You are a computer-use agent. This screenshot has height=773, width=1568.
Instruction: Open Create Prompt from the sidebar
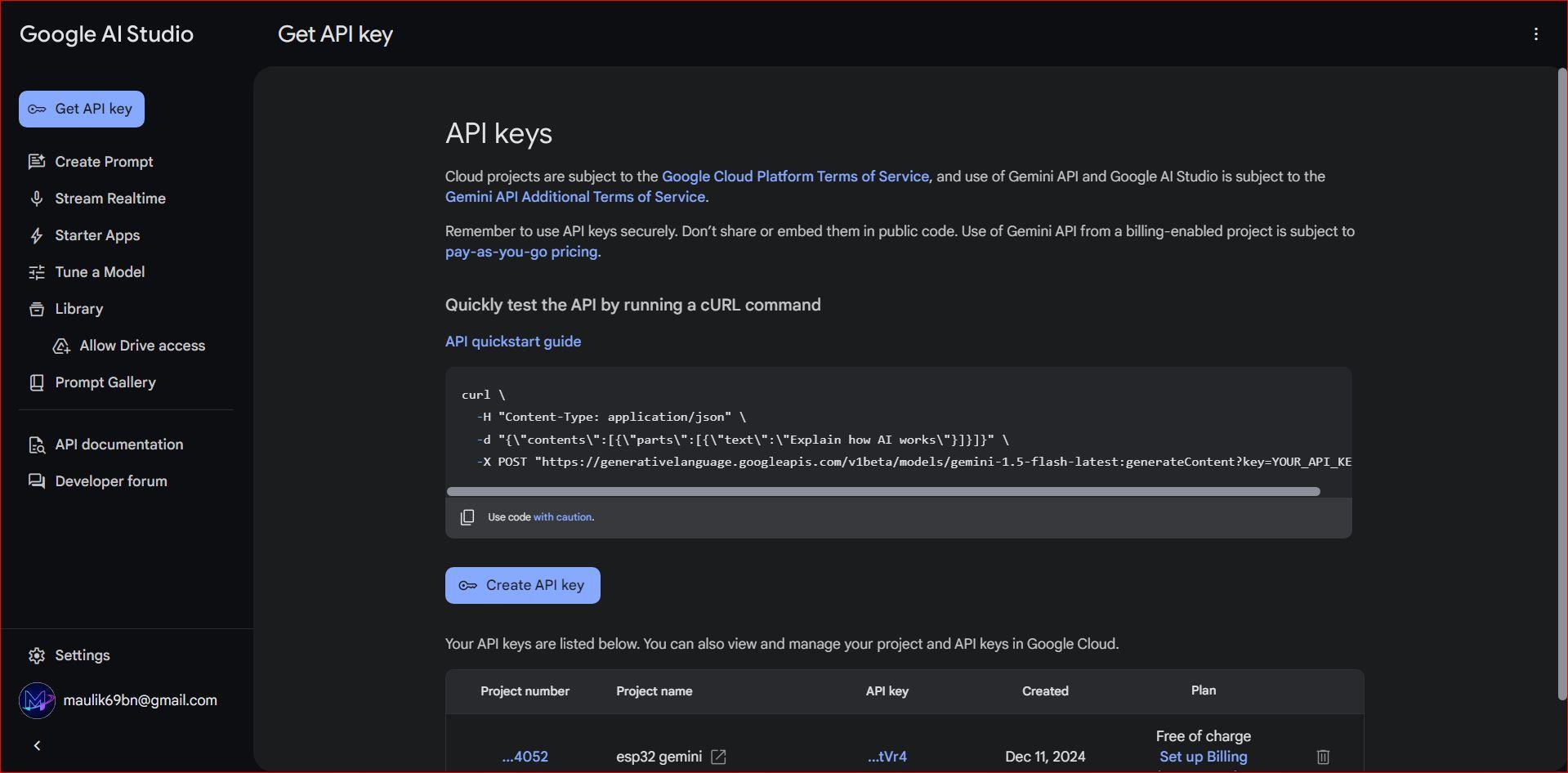[x=104, y=162]
